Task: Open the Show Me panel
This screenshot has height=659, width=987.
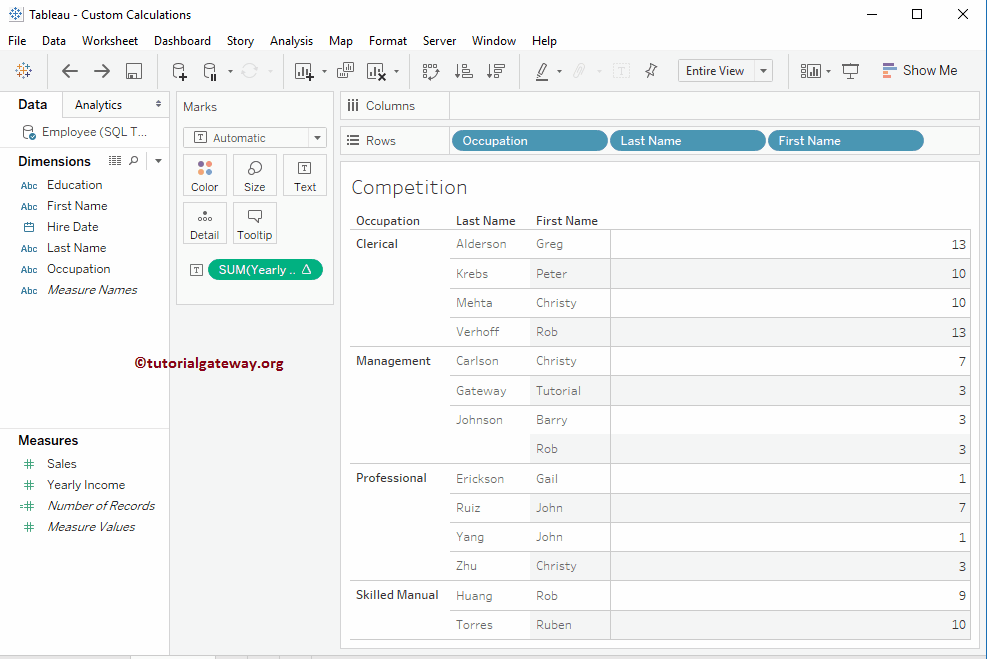Action: click(919, 70)
